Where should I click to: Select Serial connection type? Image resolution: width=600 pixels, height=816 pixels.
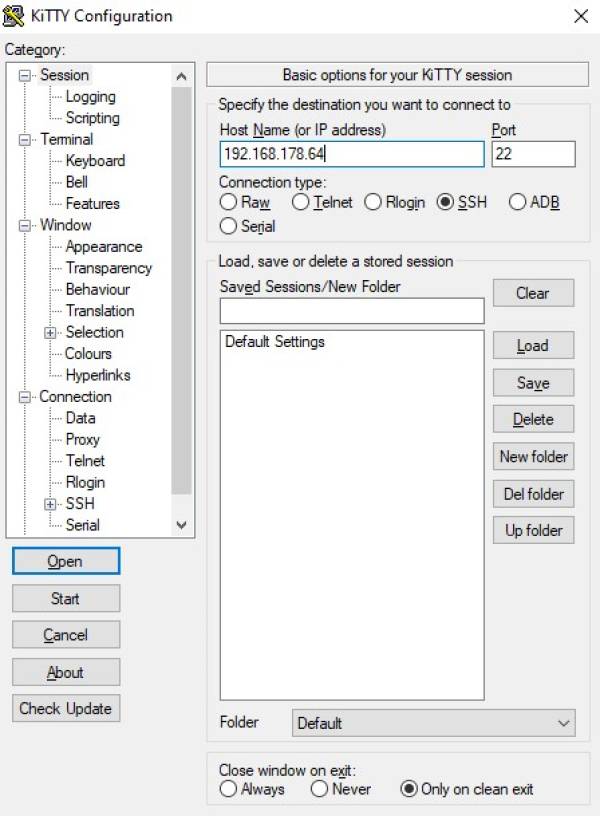click(x=228, y=226)
